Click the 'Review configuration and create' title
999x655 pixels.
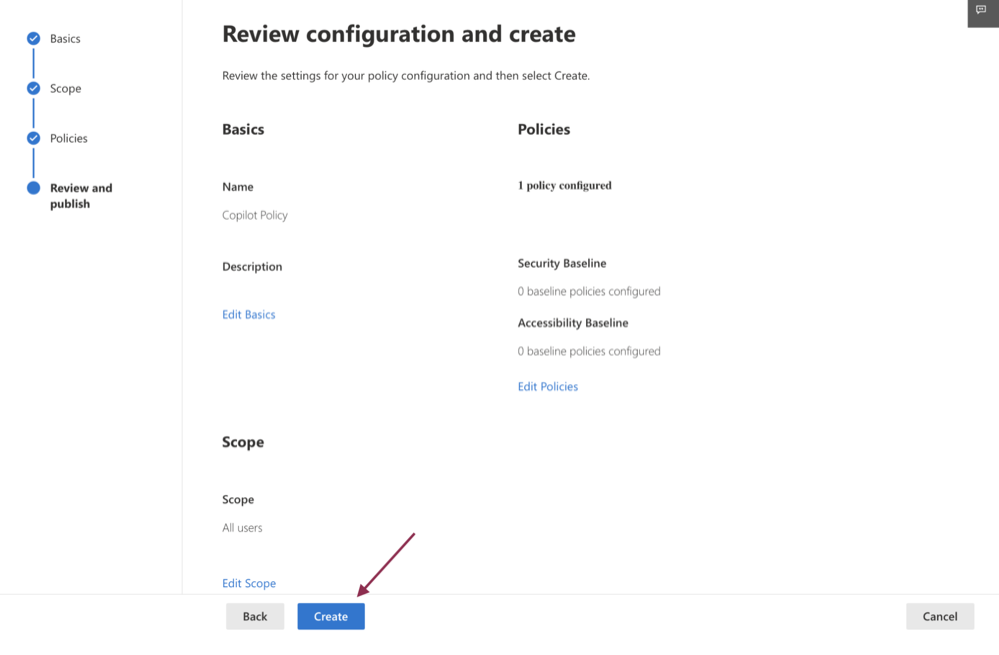point(399,34)
